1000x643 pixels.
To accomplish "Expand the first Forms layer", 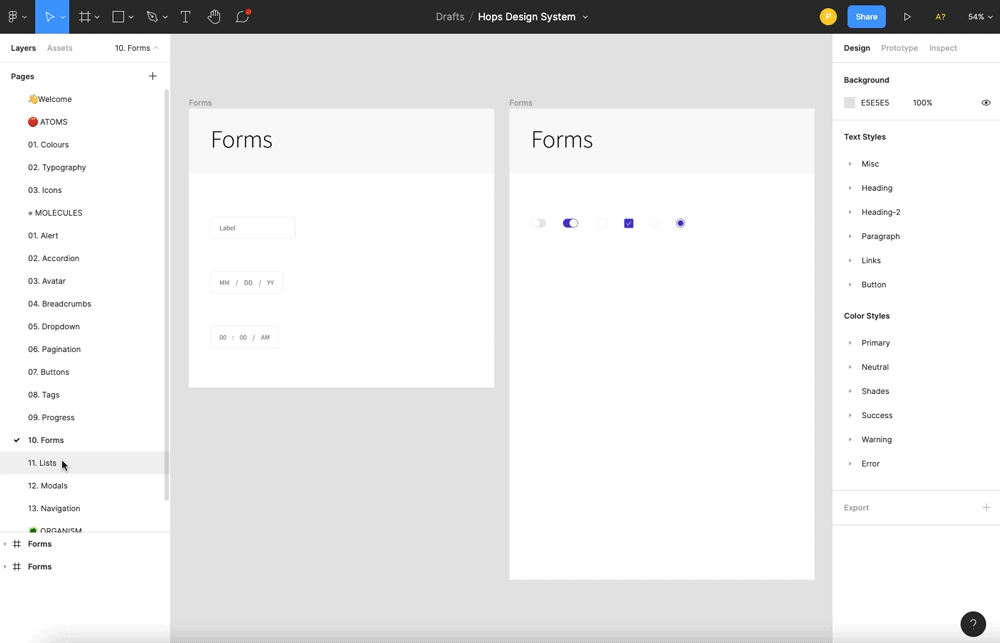I will [5, 544].
